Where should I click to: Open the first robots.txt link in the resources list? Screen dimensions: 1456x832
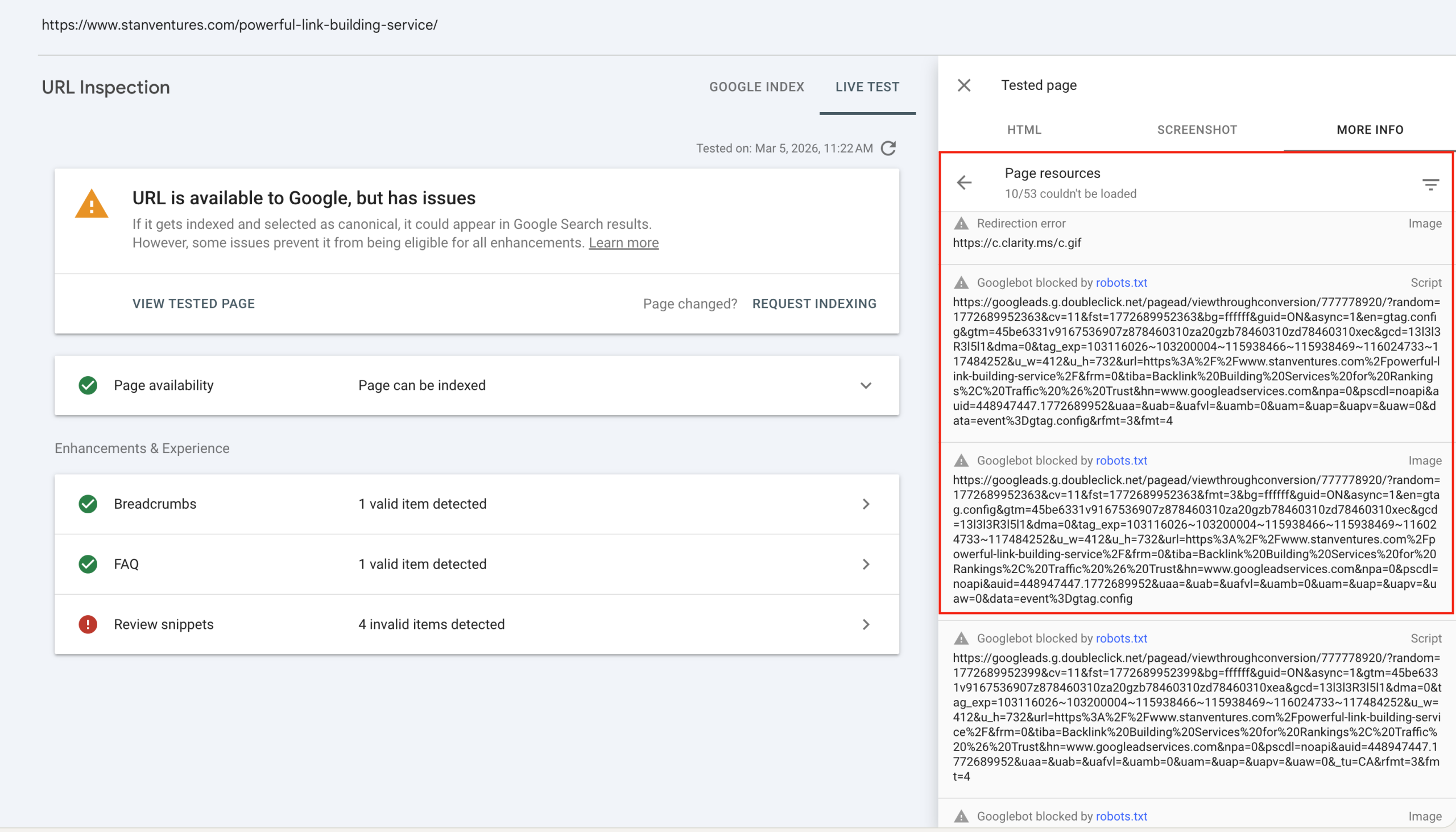click(1121, 283)
